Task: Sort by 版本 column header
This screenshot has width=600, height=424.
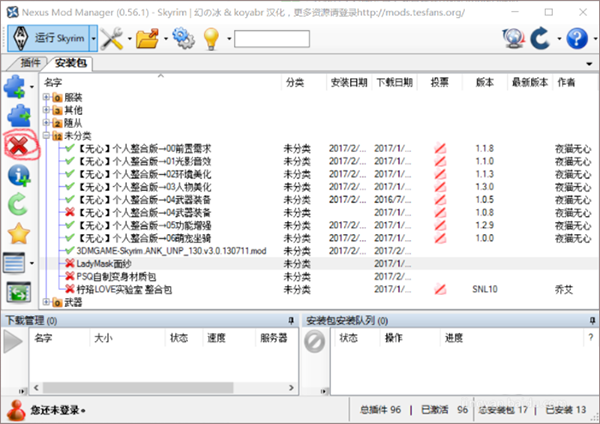Action: tap(484, 82)
